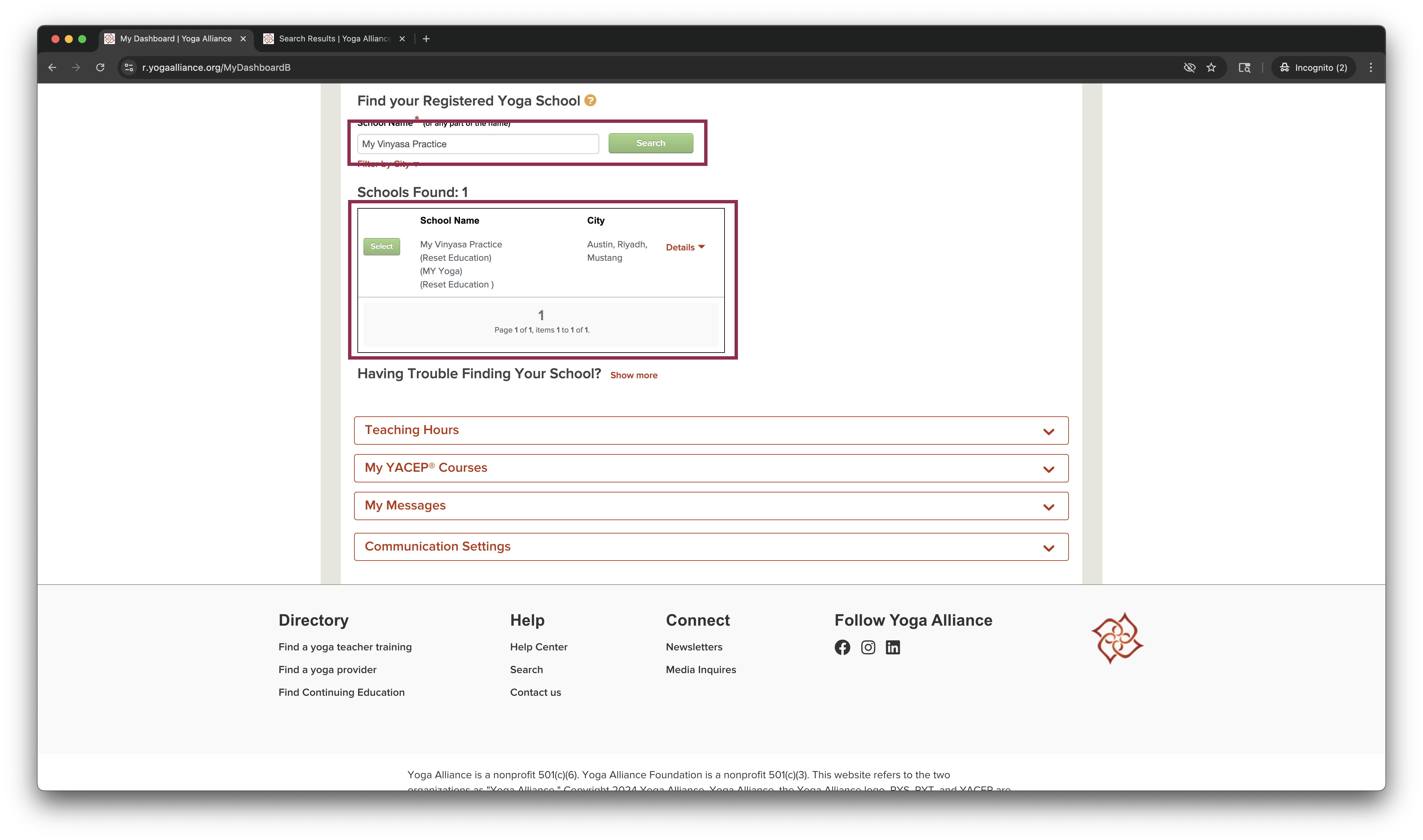
Task: Open Find a yoga provider link
Action: (x=327, y=670)
